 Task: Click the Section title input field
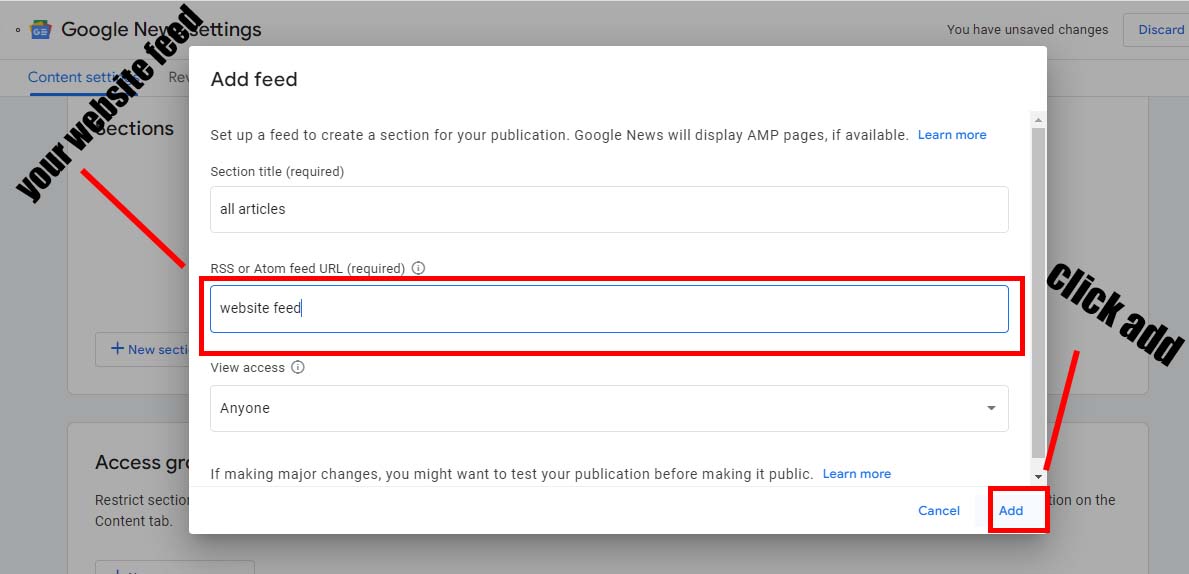(609, 209)
